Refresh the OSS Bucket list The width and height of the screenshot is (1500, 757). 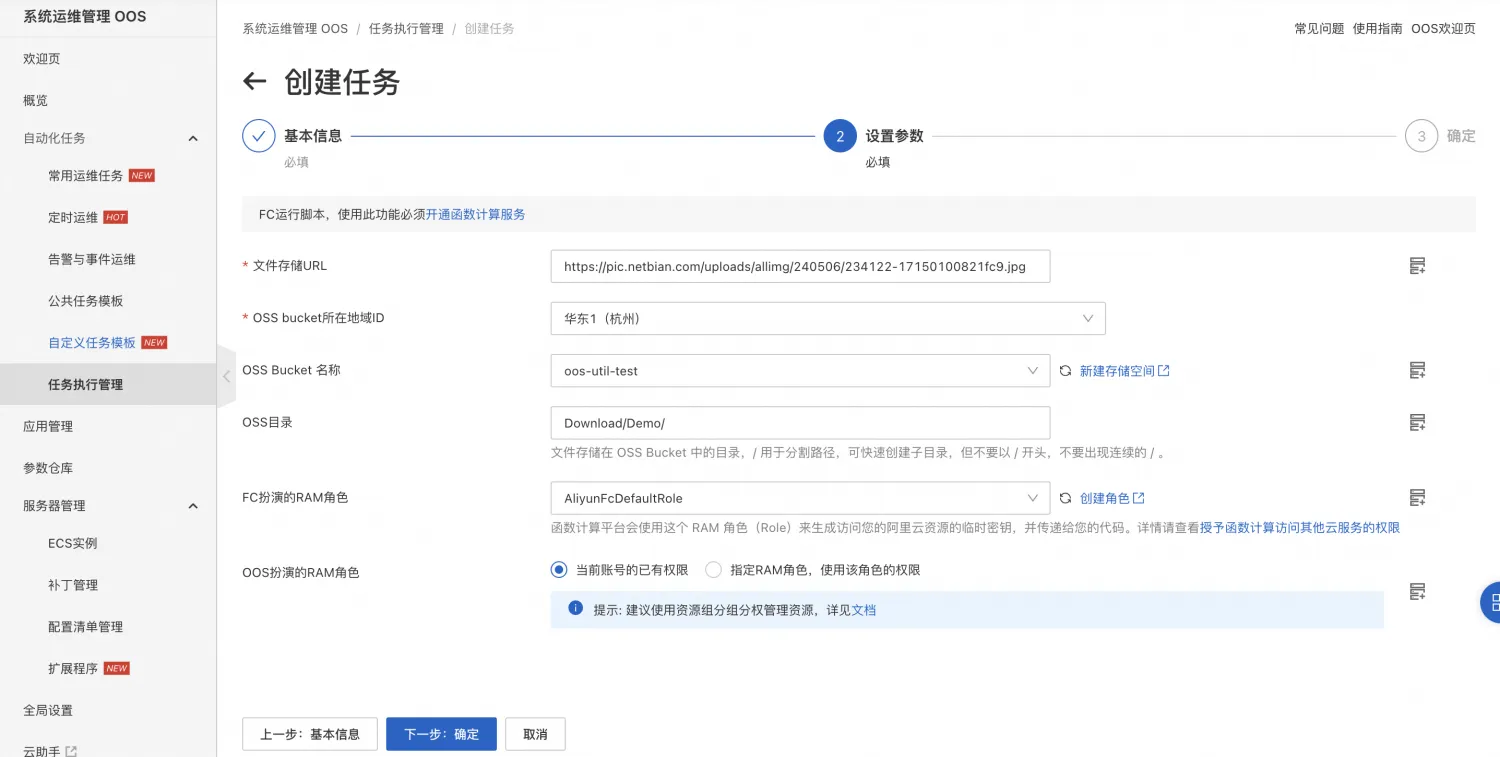tap(1066, 371)
